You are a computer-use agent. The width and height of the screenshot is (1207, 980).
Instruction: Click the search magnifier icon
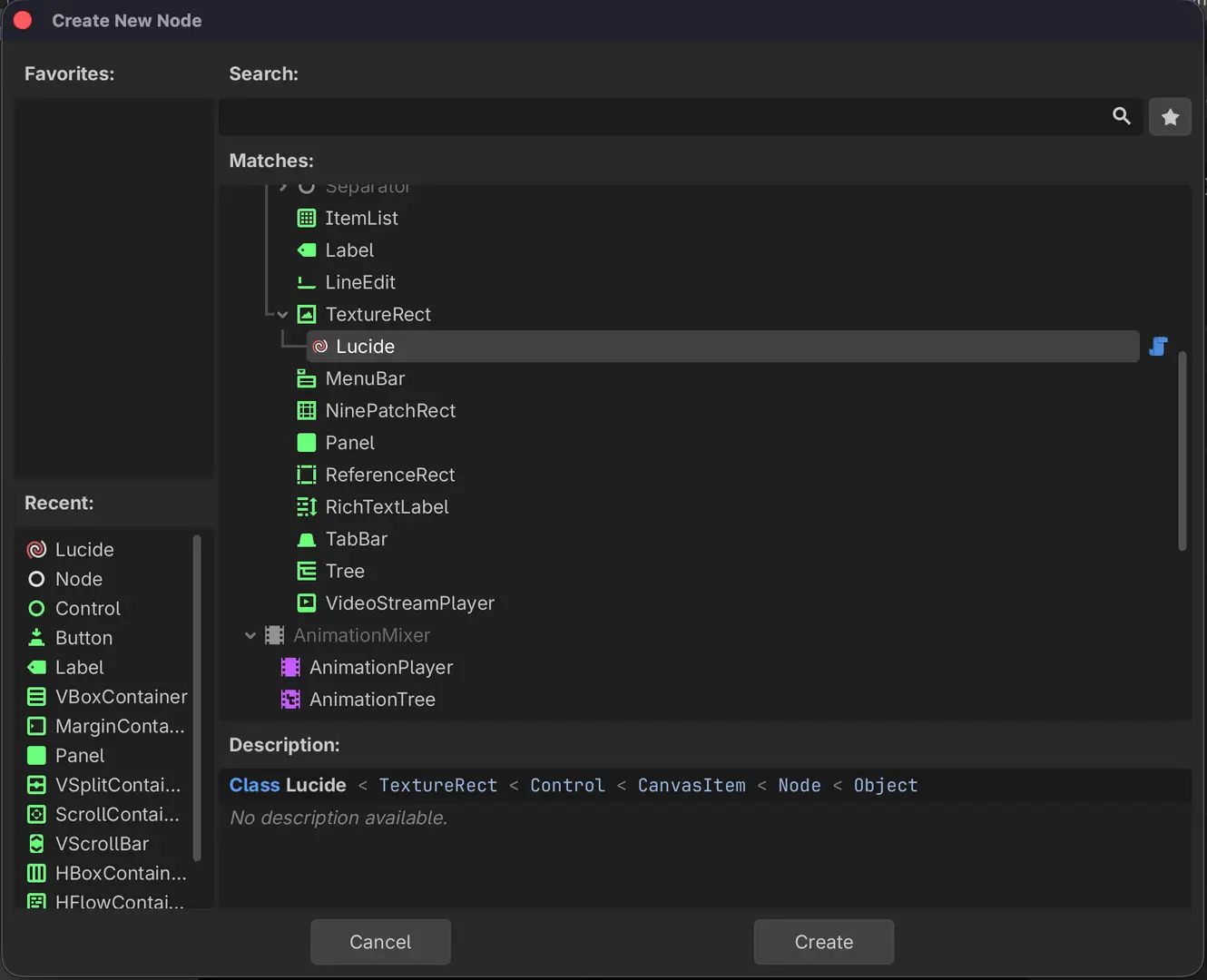[x=1122, y=116]
